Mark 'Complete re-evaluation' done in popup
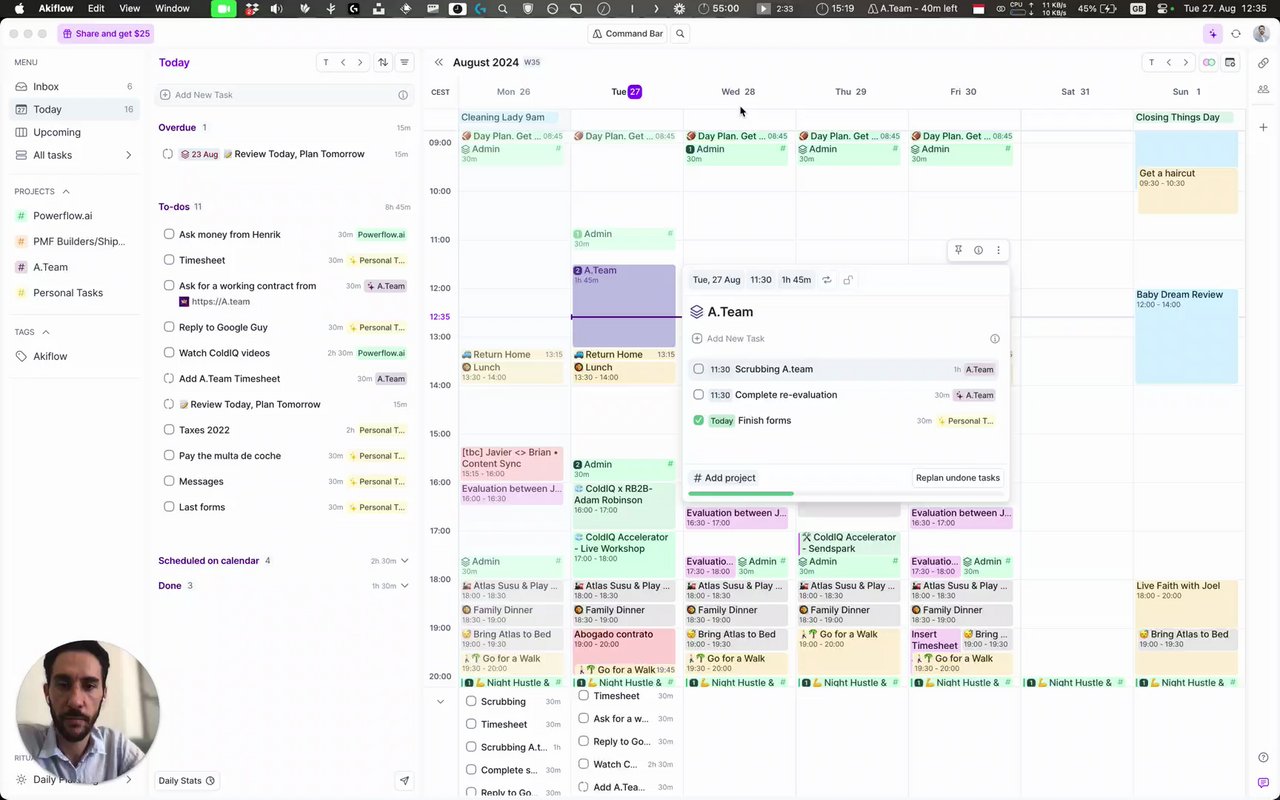1280x800 pixels. click(699, 395)
